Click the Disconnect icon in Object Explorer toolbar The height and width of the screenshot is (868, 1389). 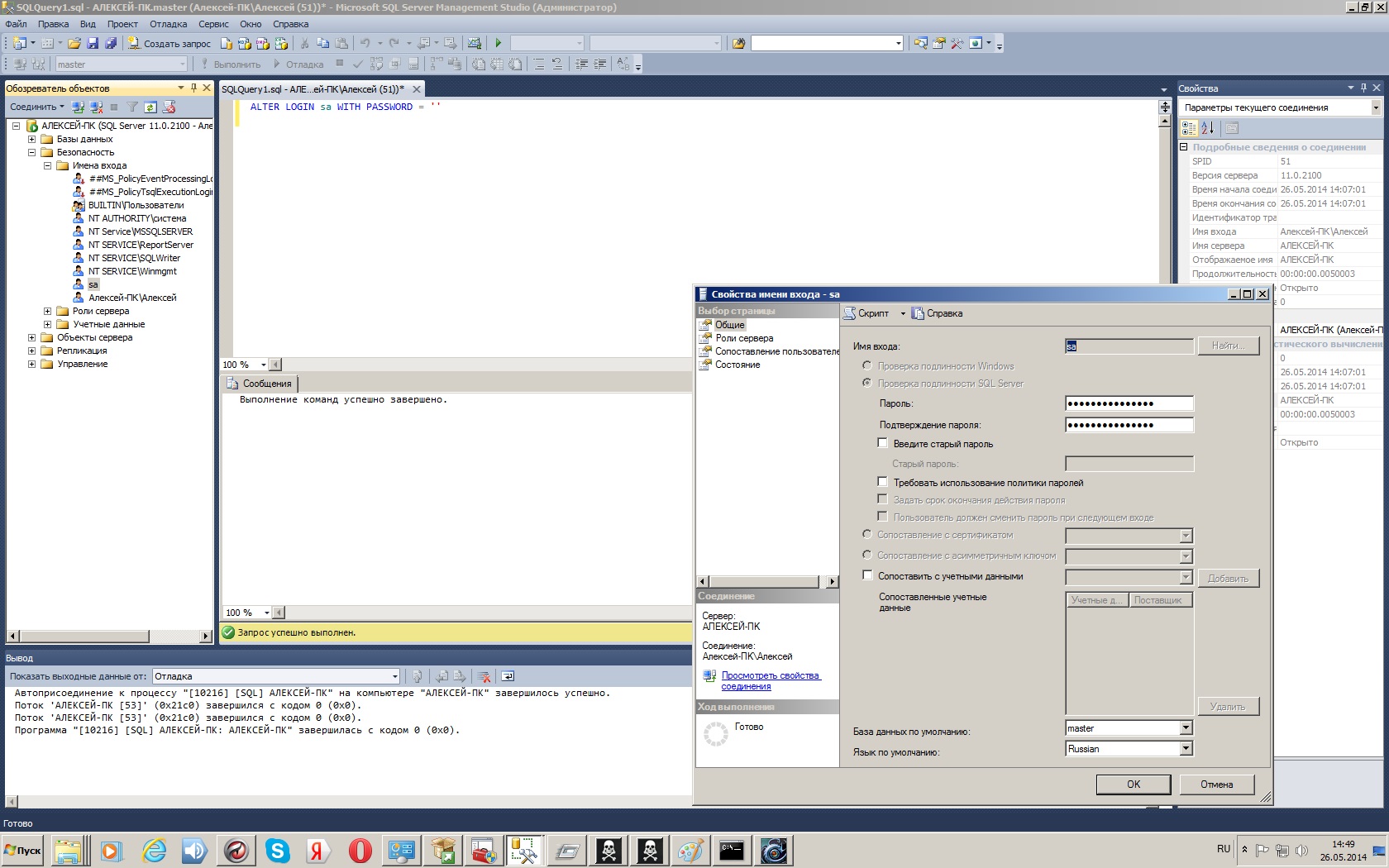(96, 107)
